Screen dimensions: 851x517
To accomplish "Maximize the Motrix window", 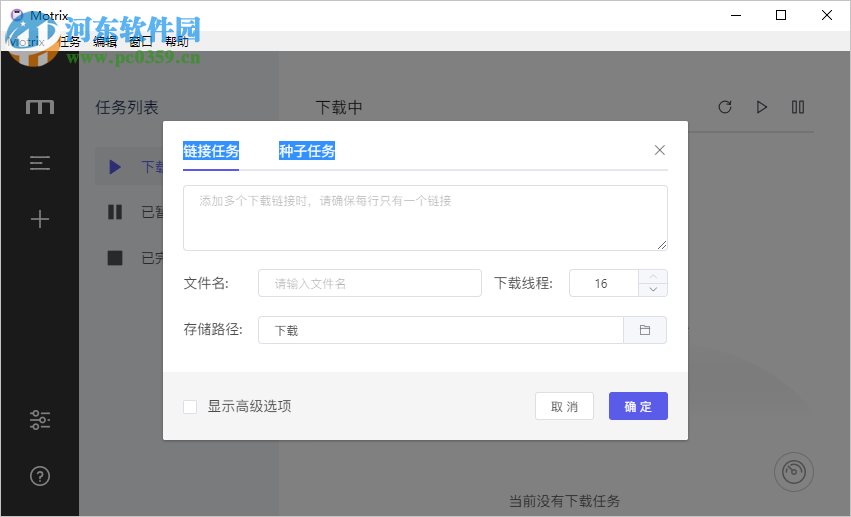I will click(781, 15).
